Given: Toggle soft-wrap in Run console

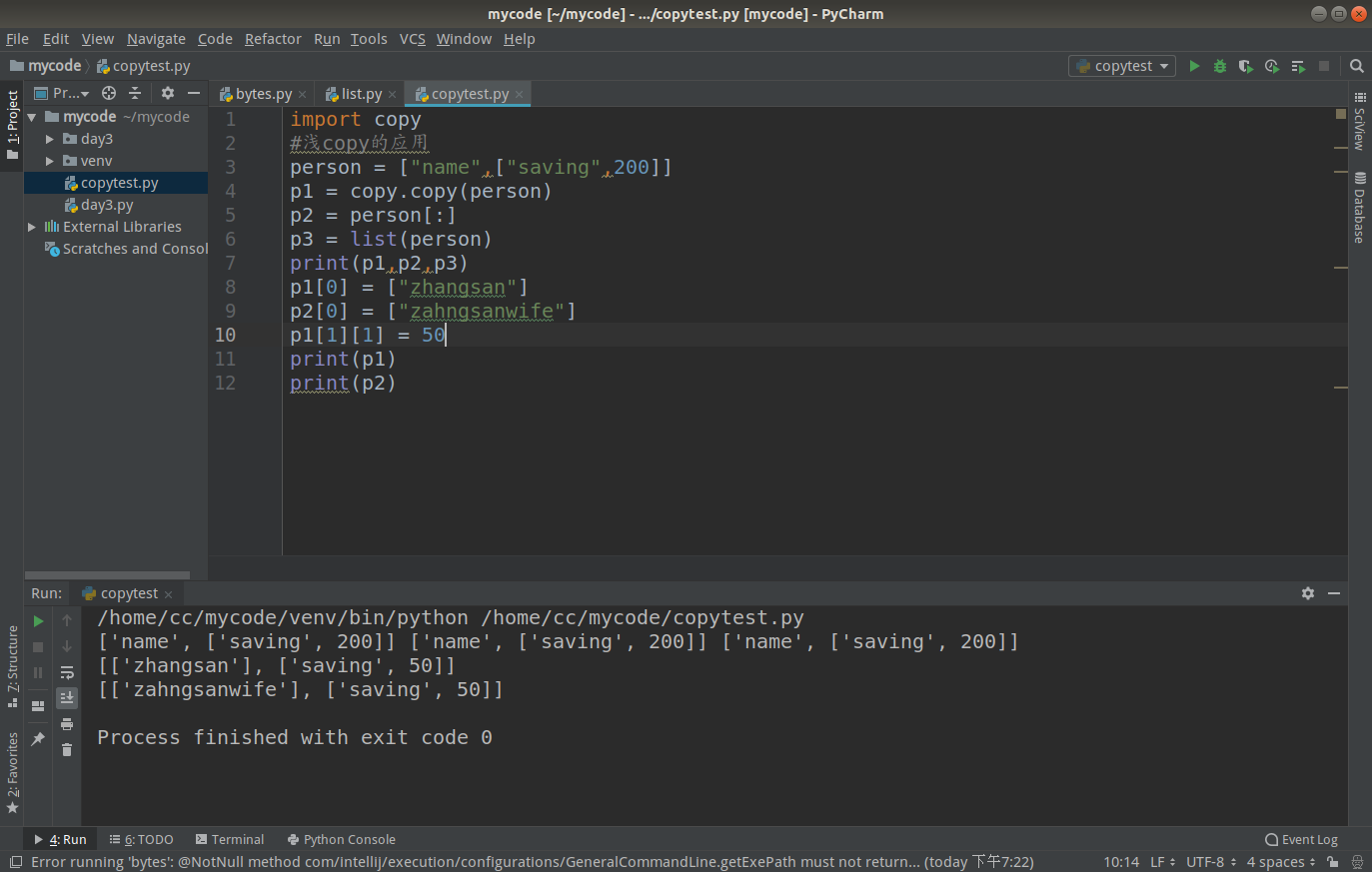Looking at the screenshot, I should [x=67, y=672].
